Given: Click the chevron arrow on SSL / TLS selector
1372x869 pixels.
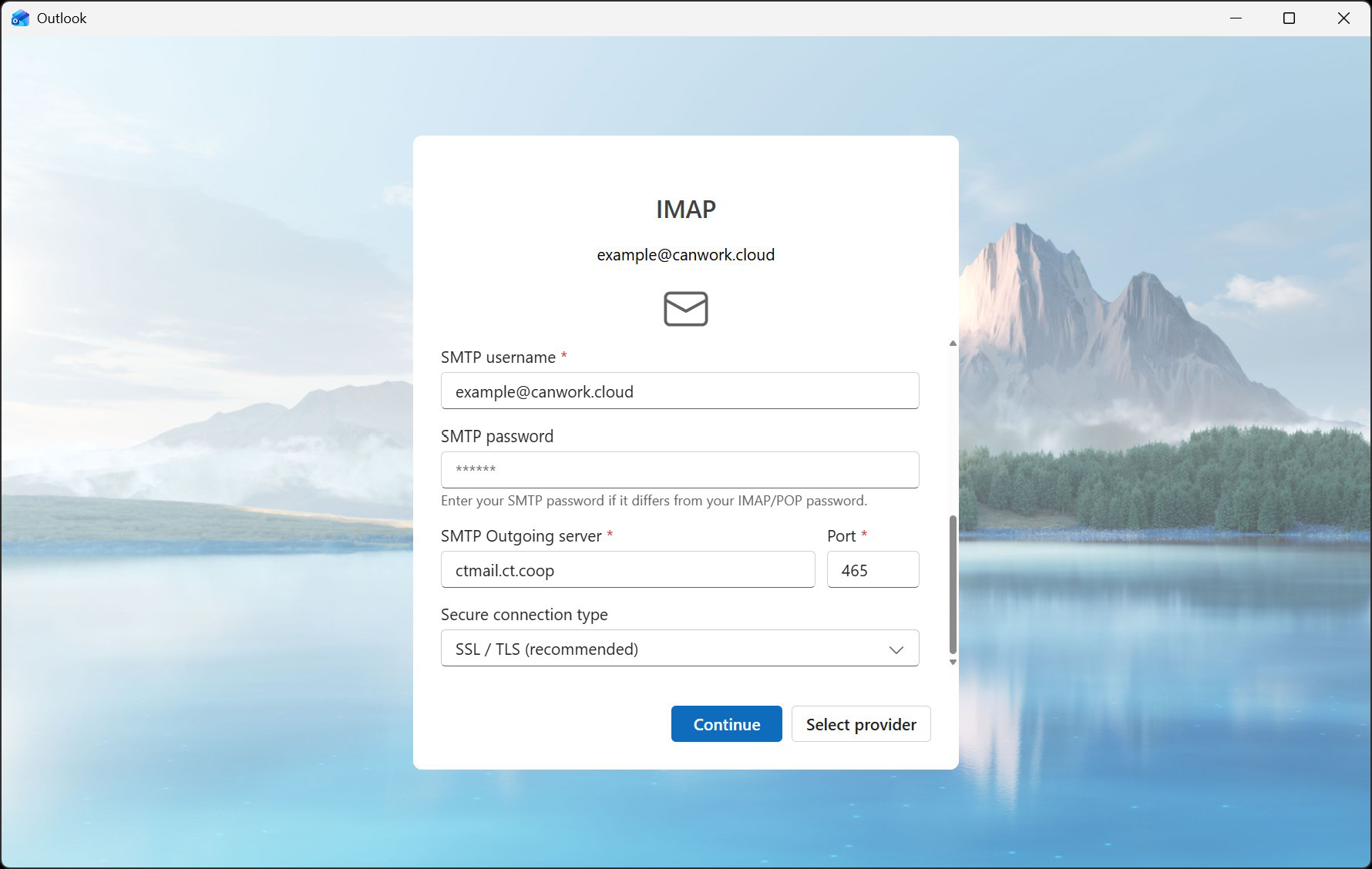Looking at the screenshot, I should click(896, 649).
